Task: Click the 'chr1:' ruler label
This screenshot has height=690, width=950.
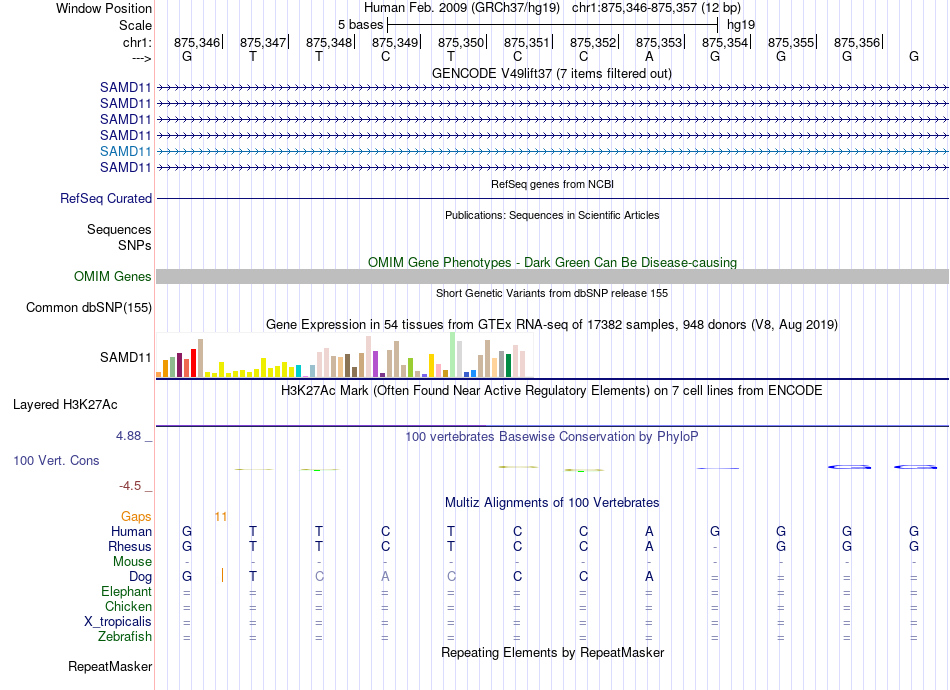Action: point(137,42)
